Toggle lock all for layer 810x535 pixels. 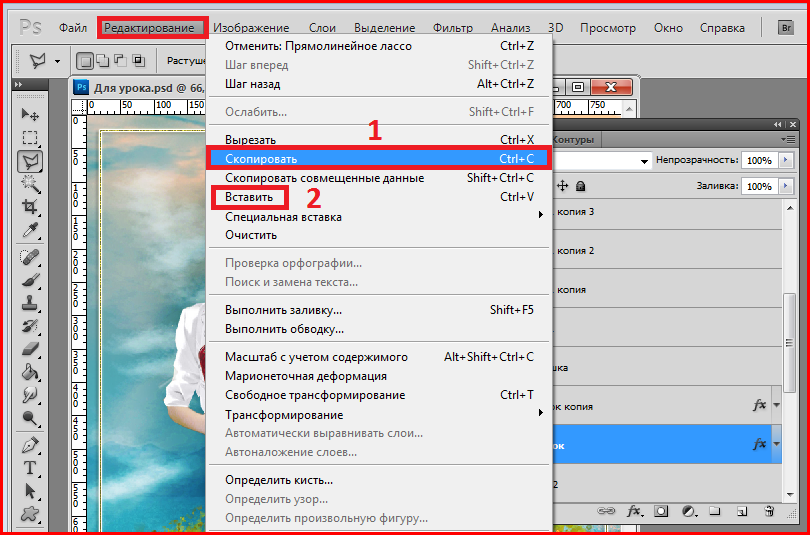point(581,185)
